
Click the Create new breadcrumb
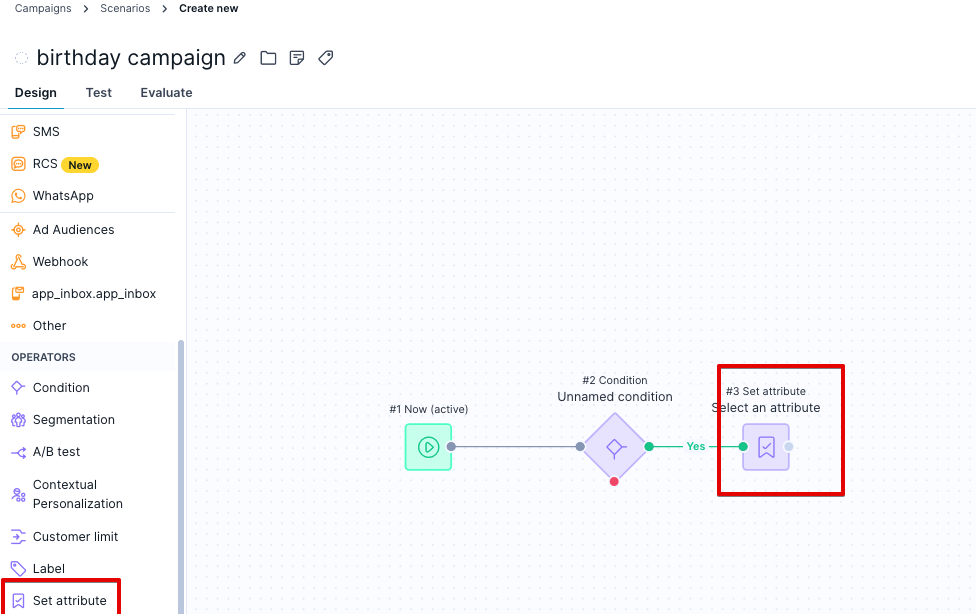point(209,9)
